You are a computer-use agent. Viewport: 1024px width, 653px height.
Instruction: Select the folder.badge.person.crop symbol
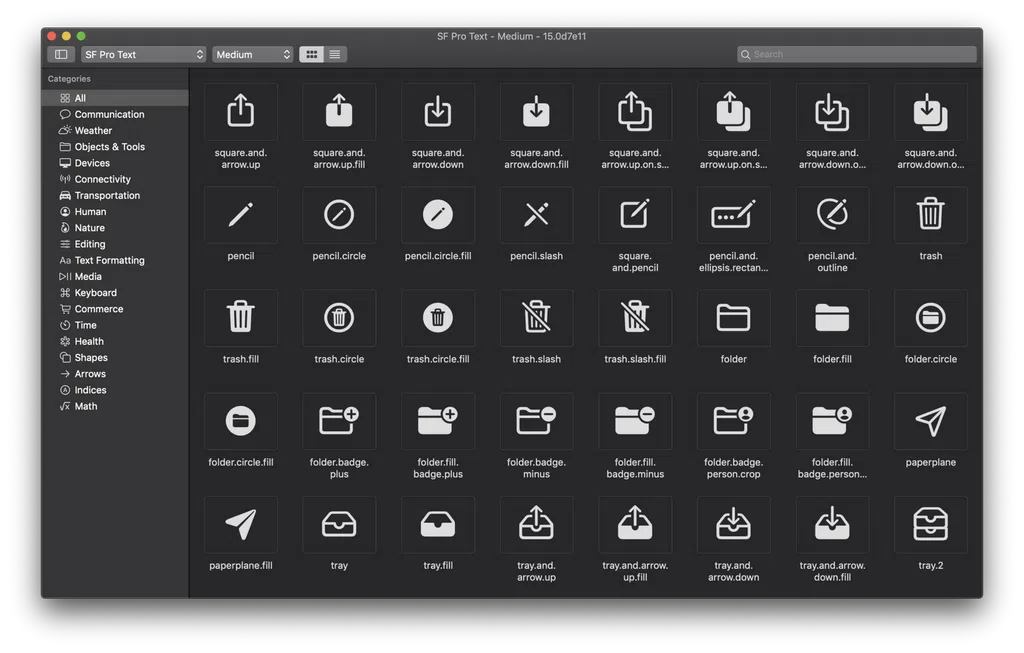(x=733, y=421)
